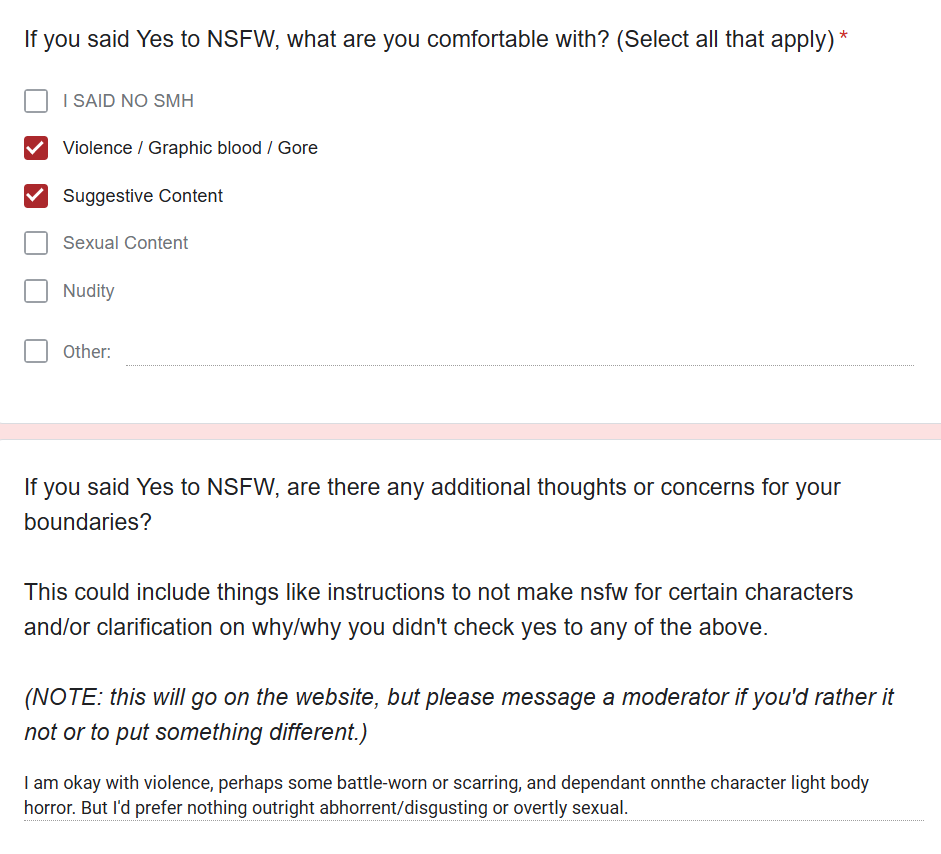941x854 pixels.
Task: Click the "Nudity" option label
Action: pos(88,291)
